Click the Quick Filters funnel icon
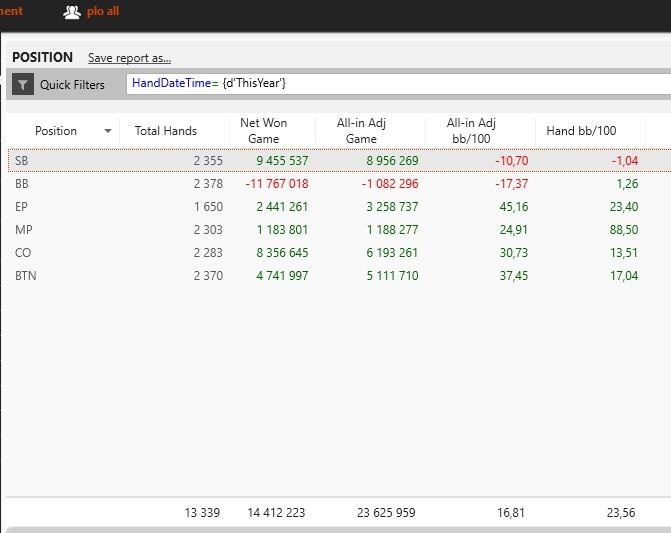671x533 pixels. 23,85
